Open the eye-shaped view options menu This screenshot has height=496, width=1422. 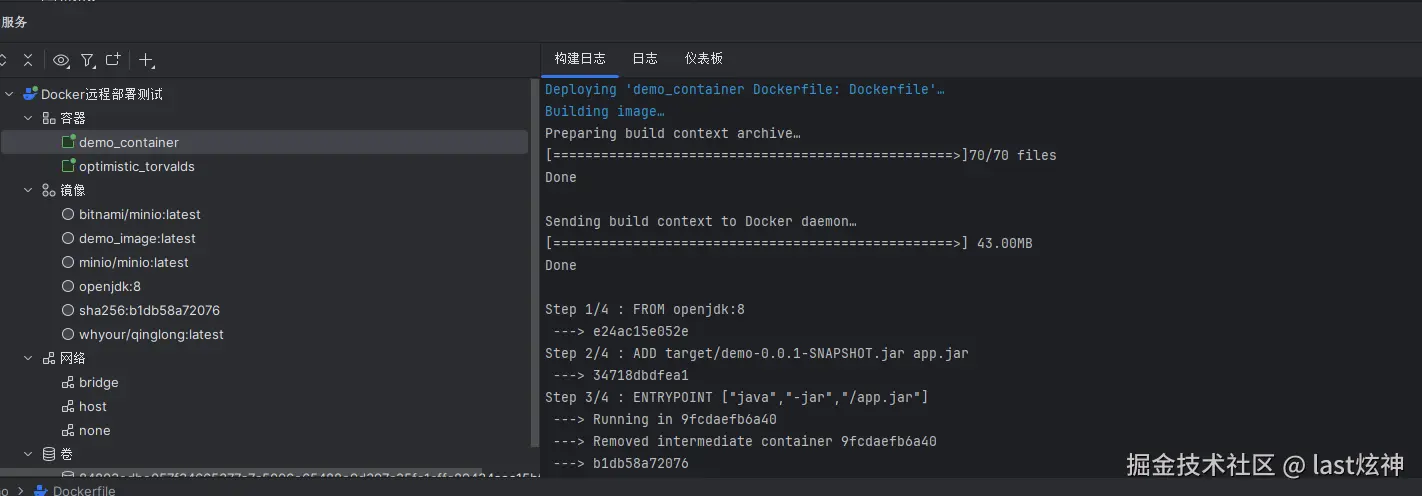coord(61,60)
